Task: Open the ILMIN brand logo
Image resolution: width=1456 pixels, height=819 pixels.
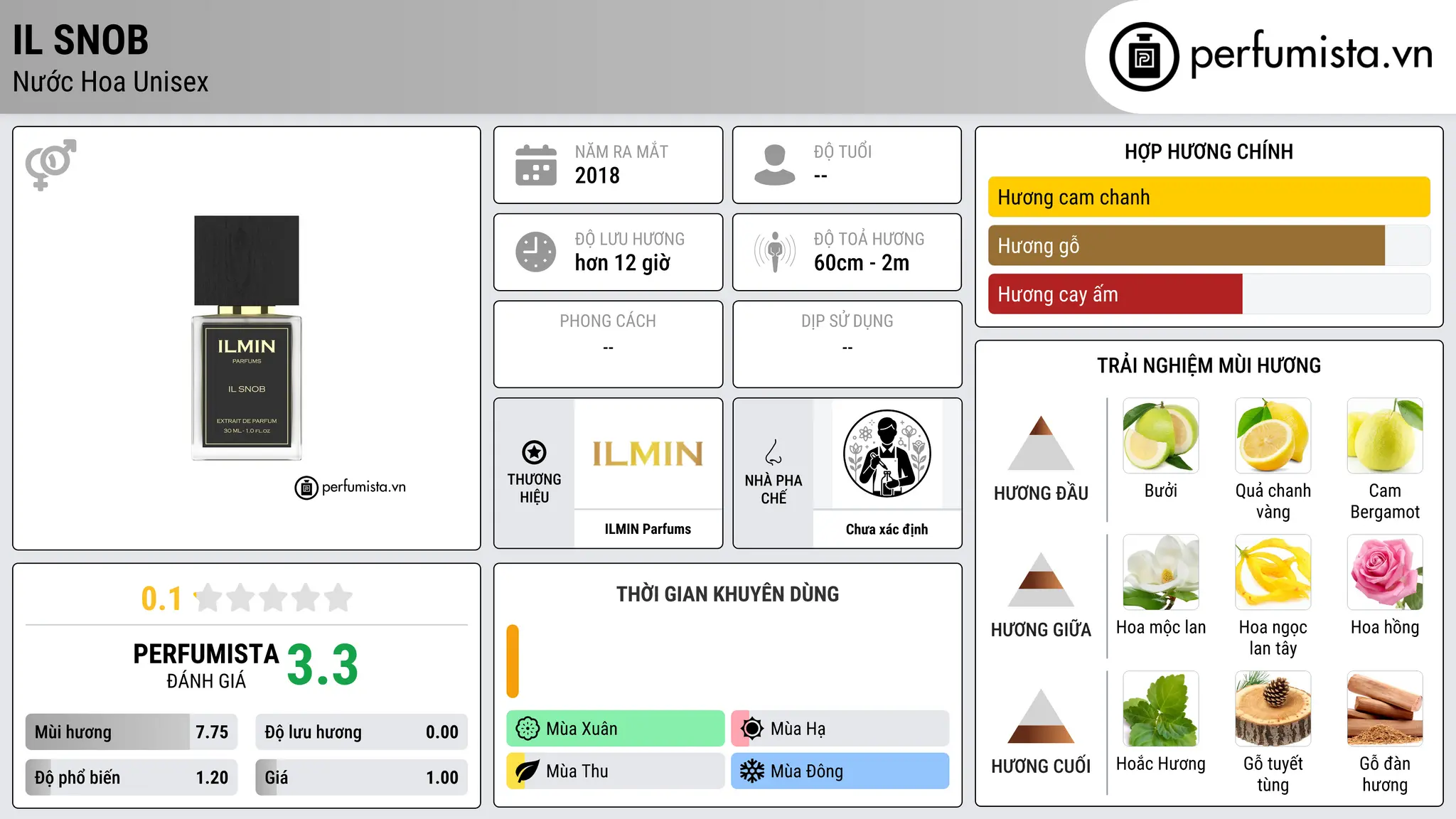Action: [x=648, y=454]
